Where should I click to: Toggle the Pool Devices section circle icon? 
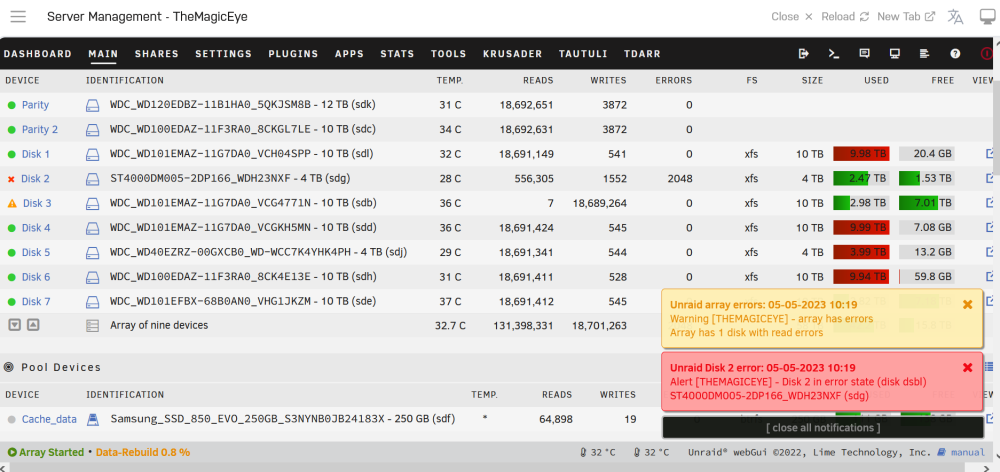click(x=9, y=367)
